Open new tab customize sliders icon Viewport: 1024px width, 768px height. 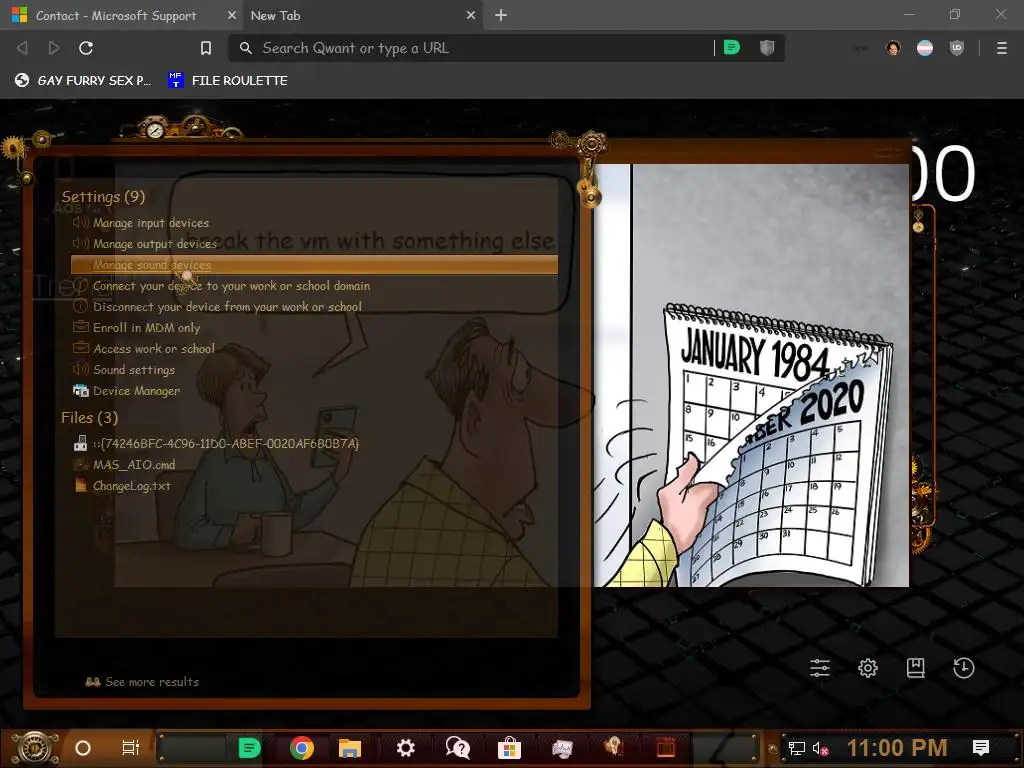pyautogui.click(x=820, y=667)
